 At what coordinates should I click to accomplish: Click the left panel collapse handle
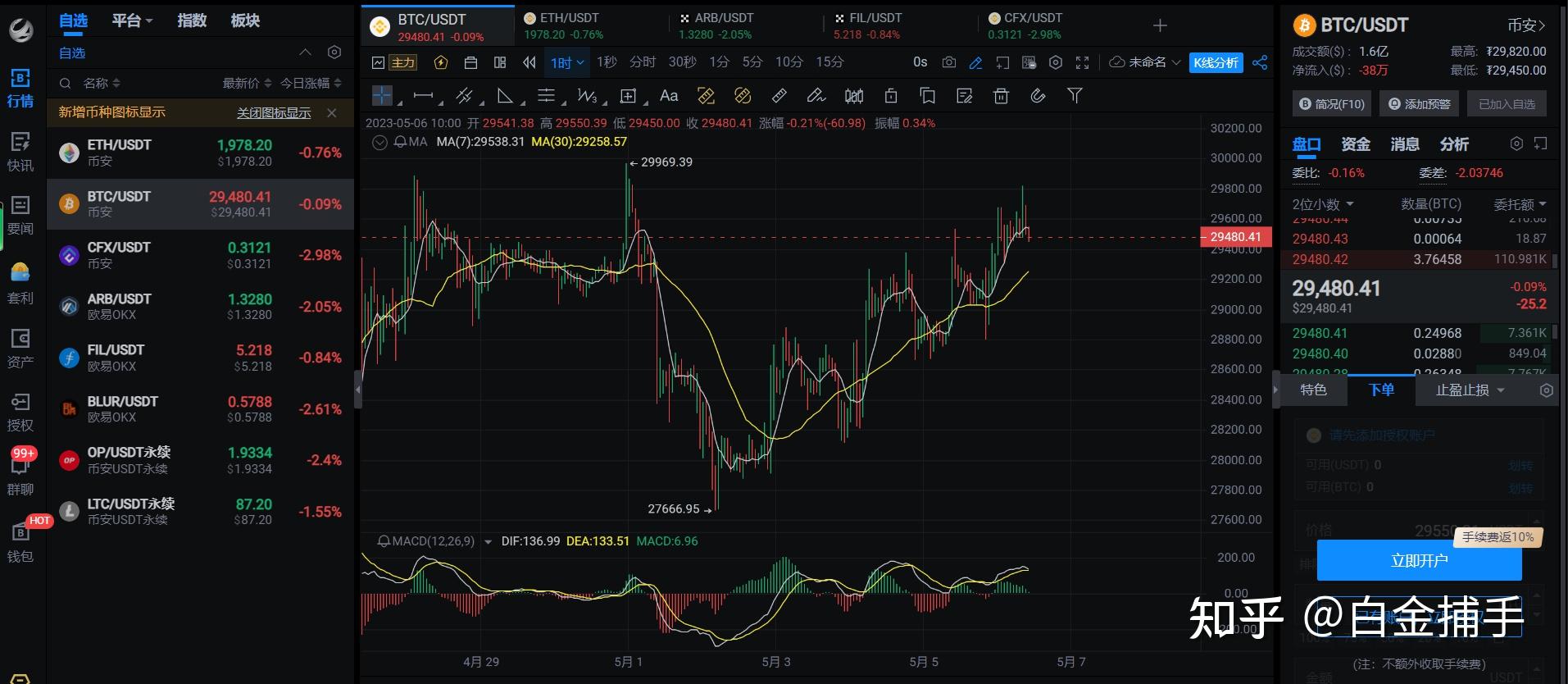(357, 390)
